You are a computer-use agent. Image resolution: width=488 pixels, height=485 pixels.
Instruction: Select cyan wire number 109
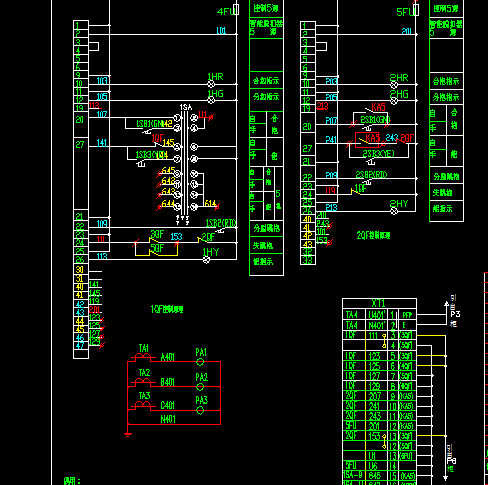[x=102, y=224]
